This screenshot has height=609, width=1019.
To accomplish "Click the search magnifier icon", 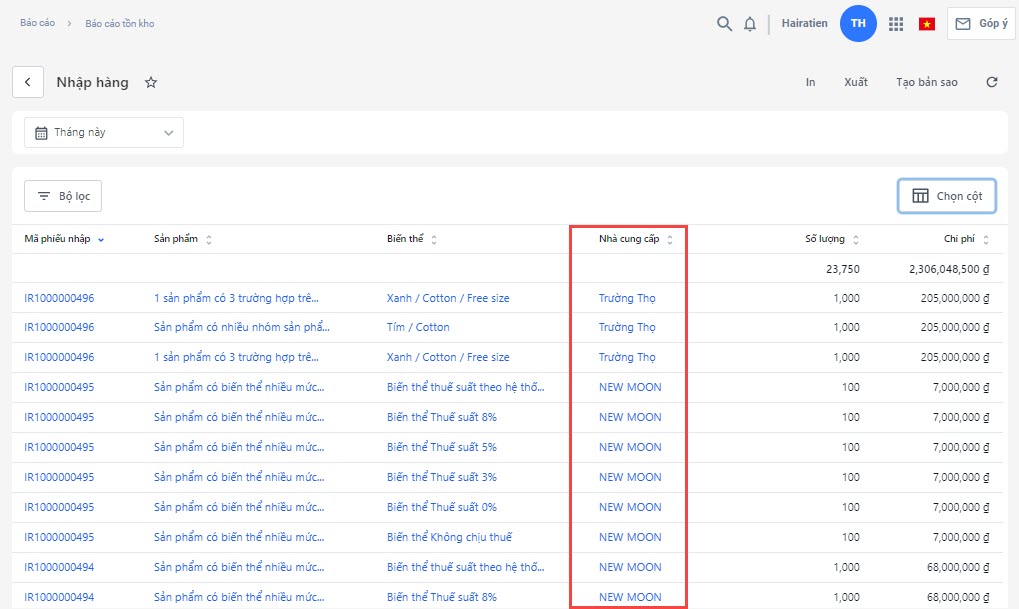I will 724,24.
